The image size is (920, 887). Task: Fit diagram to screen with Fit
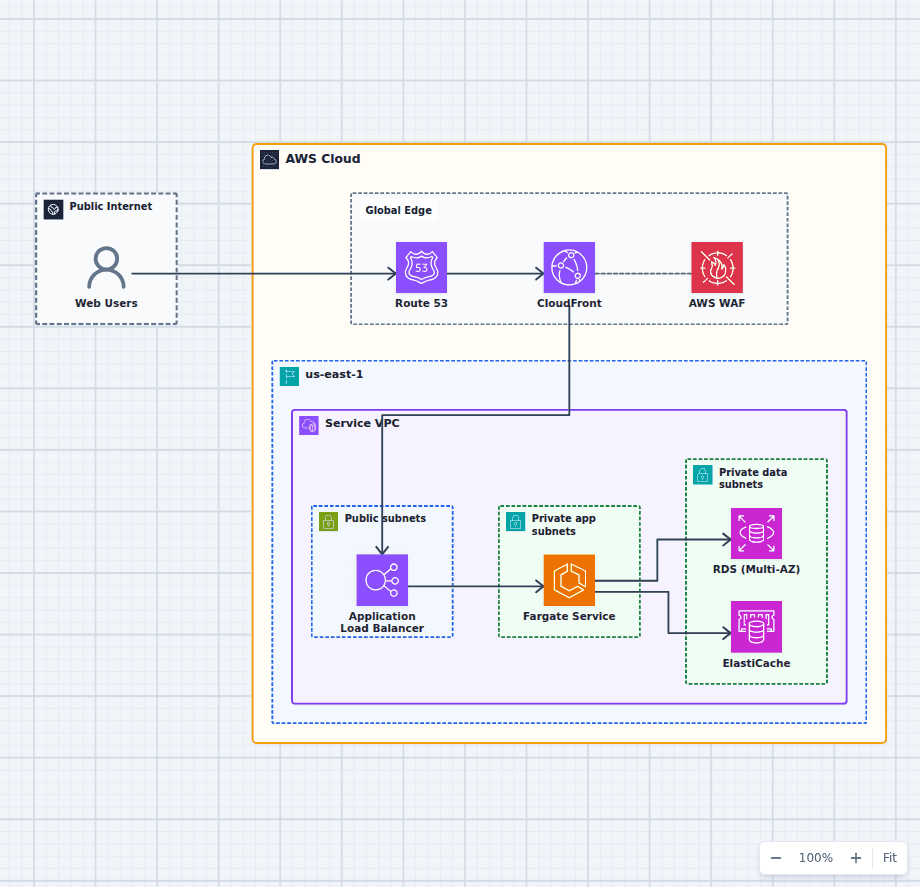[x=889, y=858]
